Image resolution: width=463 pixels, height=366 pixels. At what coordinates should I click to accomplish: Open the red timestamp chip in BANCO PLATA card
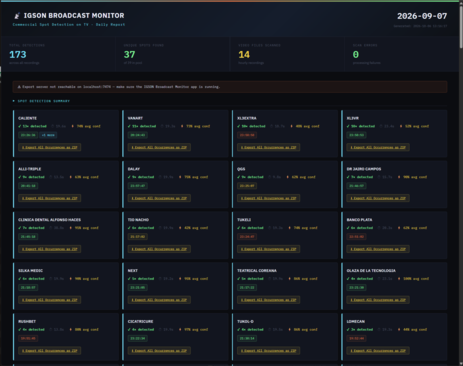[x=356, y=237]
